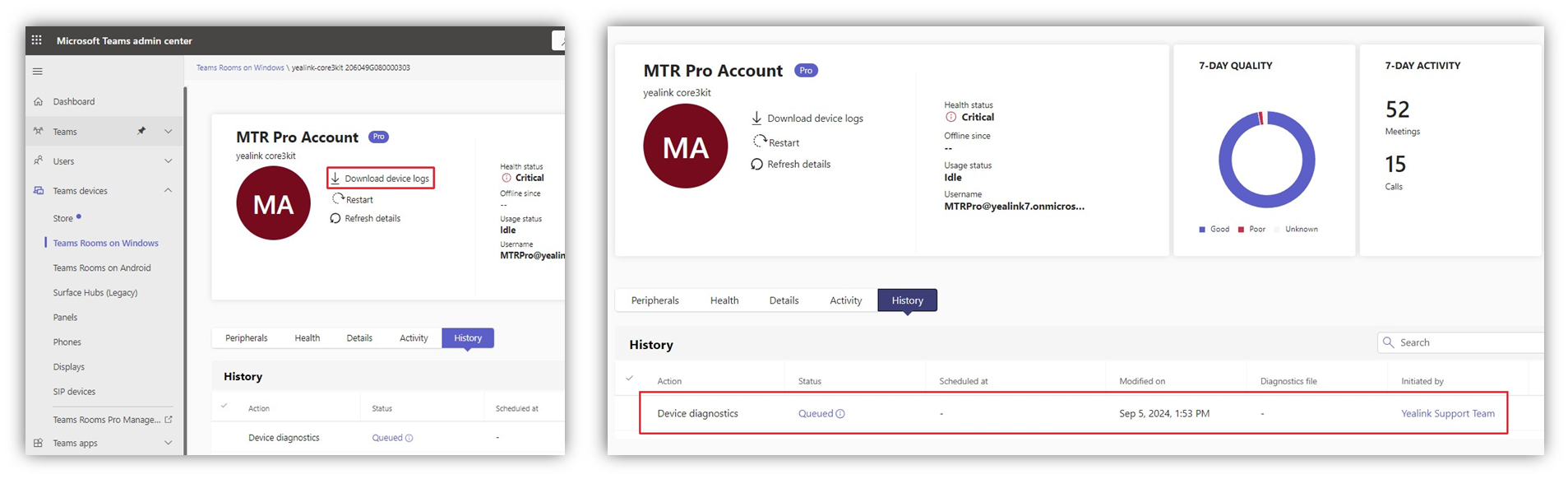
Task: Click the large MA avatar in right panel
Action: [686, 146]
